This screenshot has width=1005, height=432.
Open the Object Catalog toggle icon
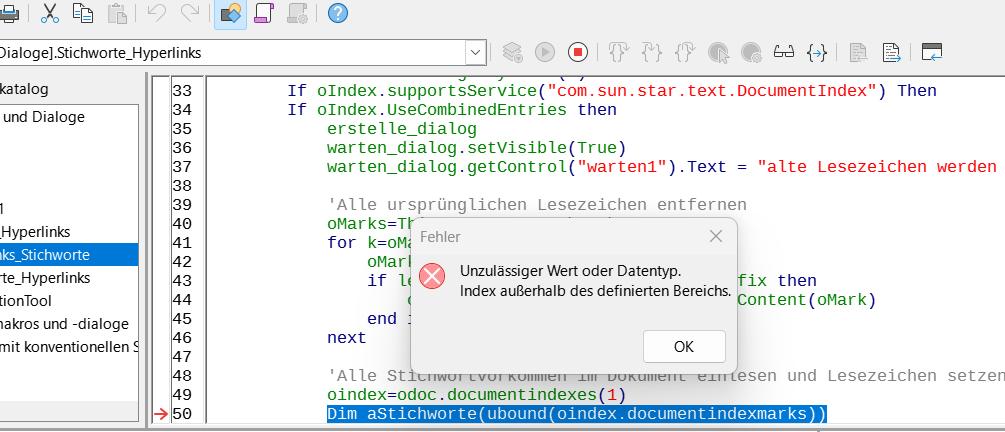[231, 13]
